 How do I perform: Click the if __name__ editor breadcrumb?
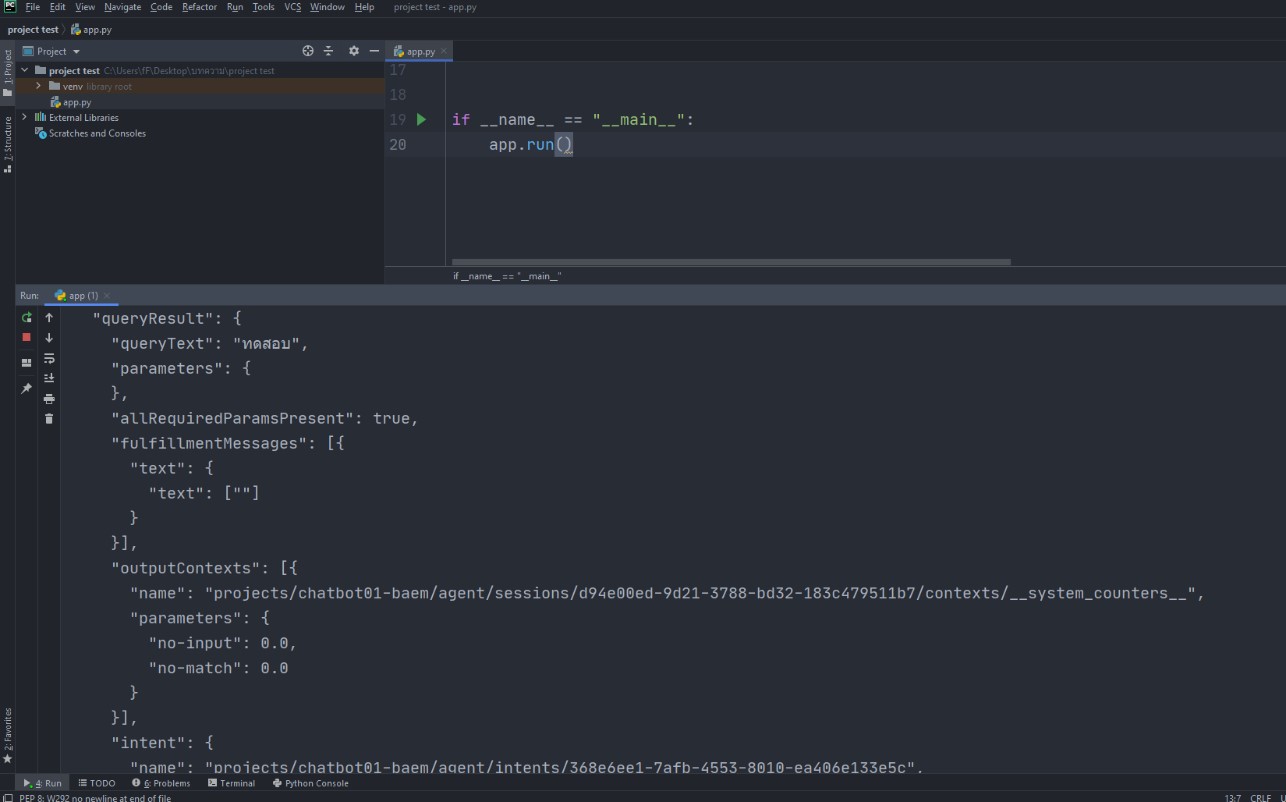(507, 276)
